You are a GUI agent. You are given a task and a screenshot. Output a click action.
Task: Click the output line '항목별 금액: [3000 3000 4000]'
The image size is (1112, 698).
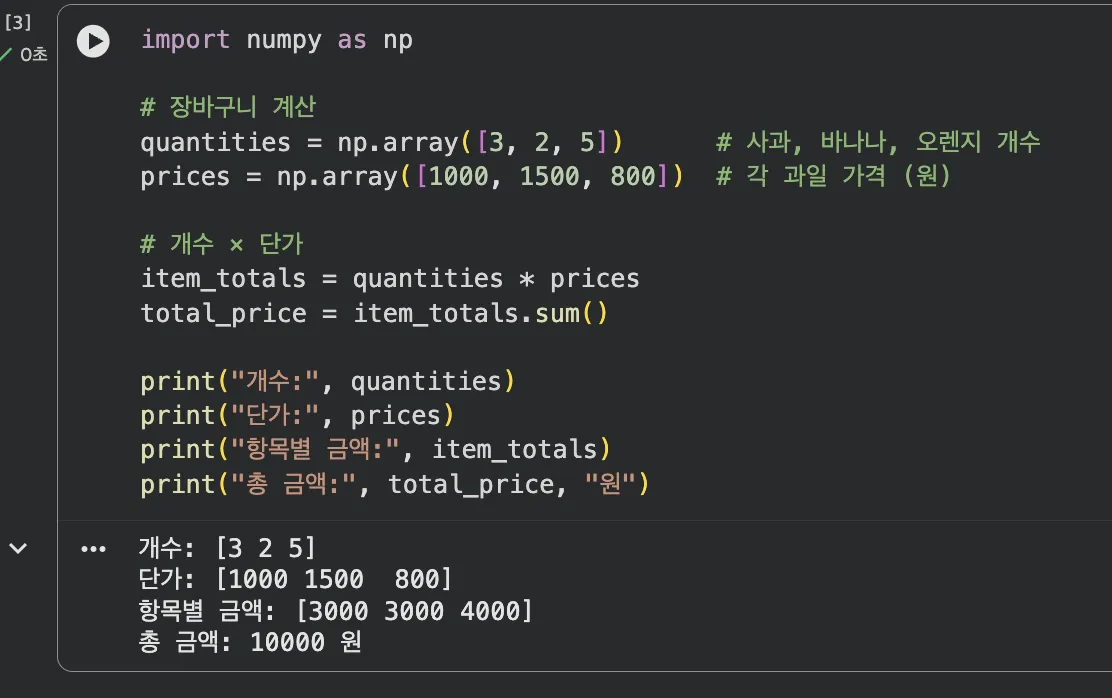coord(335,610)
